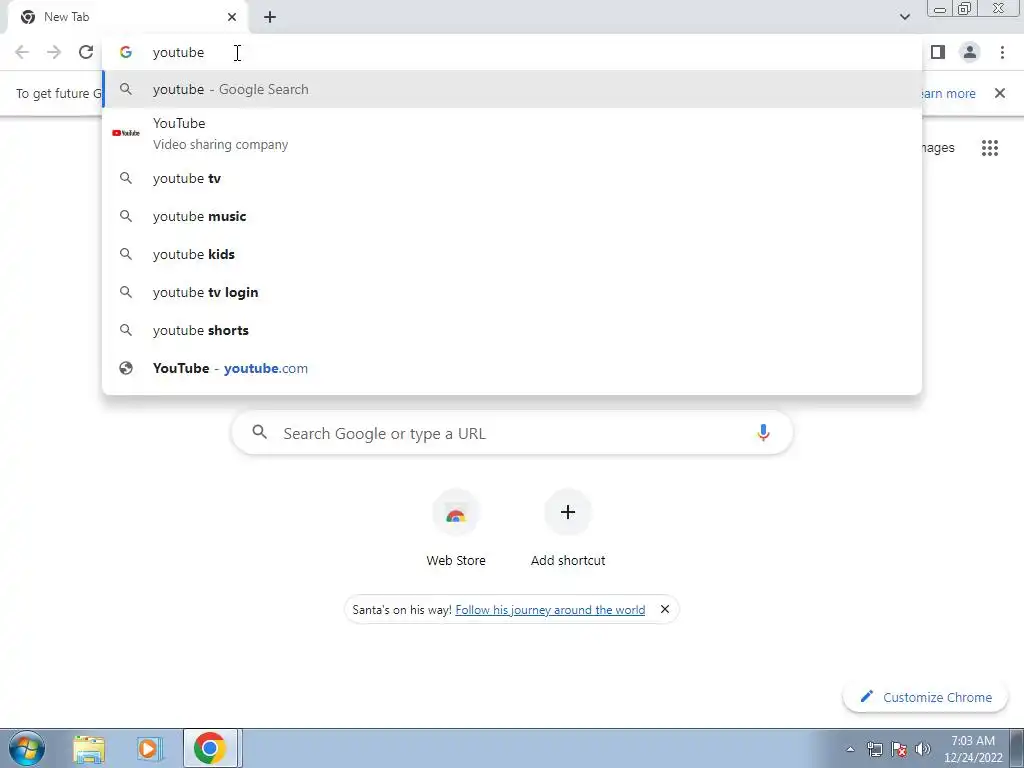The image size is (1024, 768).
Task: Choose 'youtube kids' suggestion
Action: click(x=512, y=254)
